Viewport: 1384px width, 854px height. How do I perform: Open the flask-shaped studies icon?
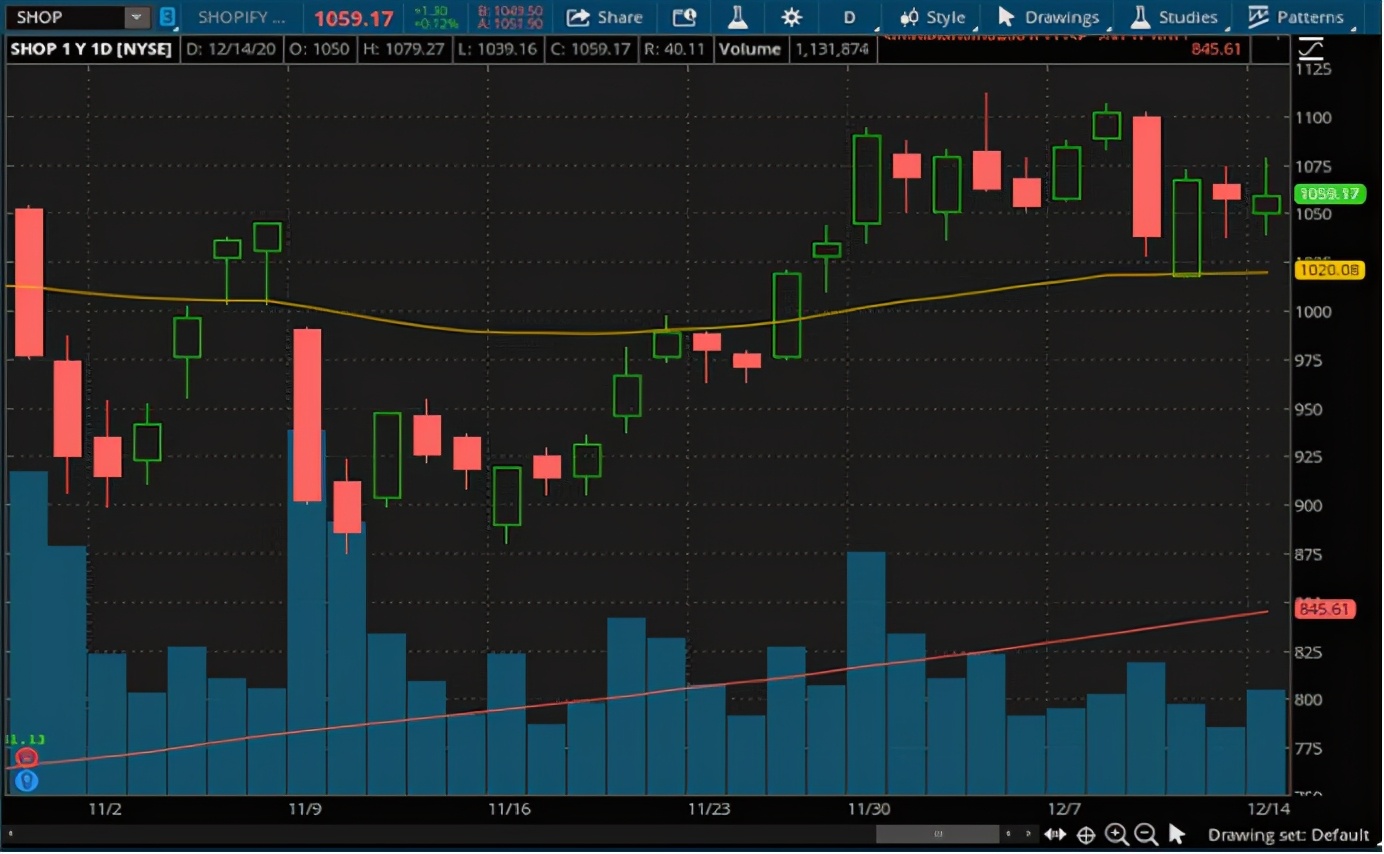pyautogui.click(x=738, y=17)
